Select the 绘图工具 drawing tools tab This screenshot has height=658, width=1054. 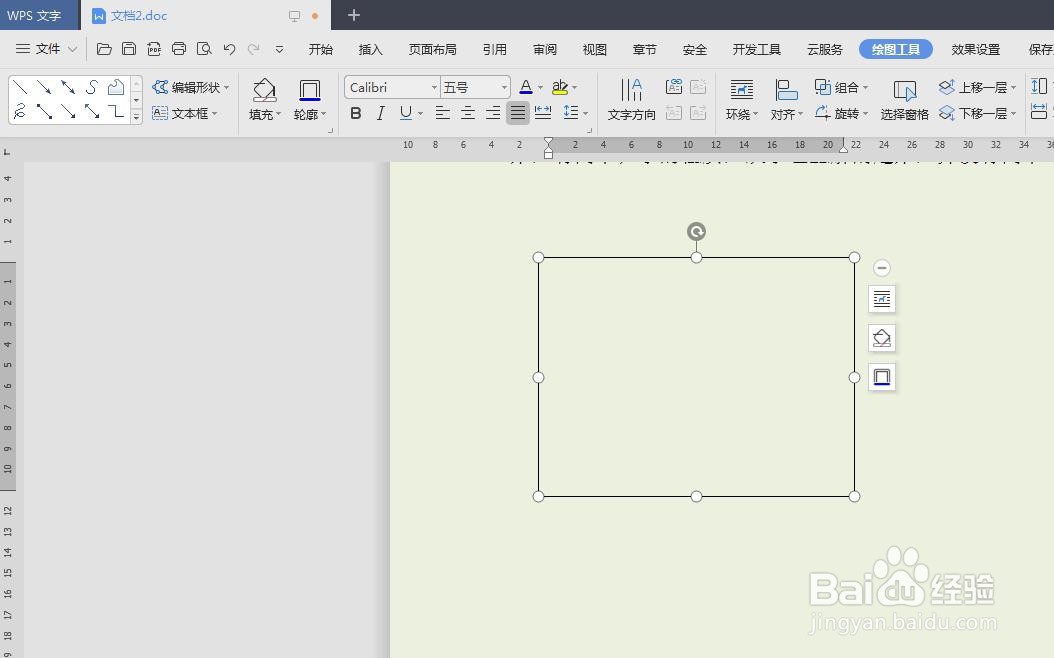tap(895, 49)
